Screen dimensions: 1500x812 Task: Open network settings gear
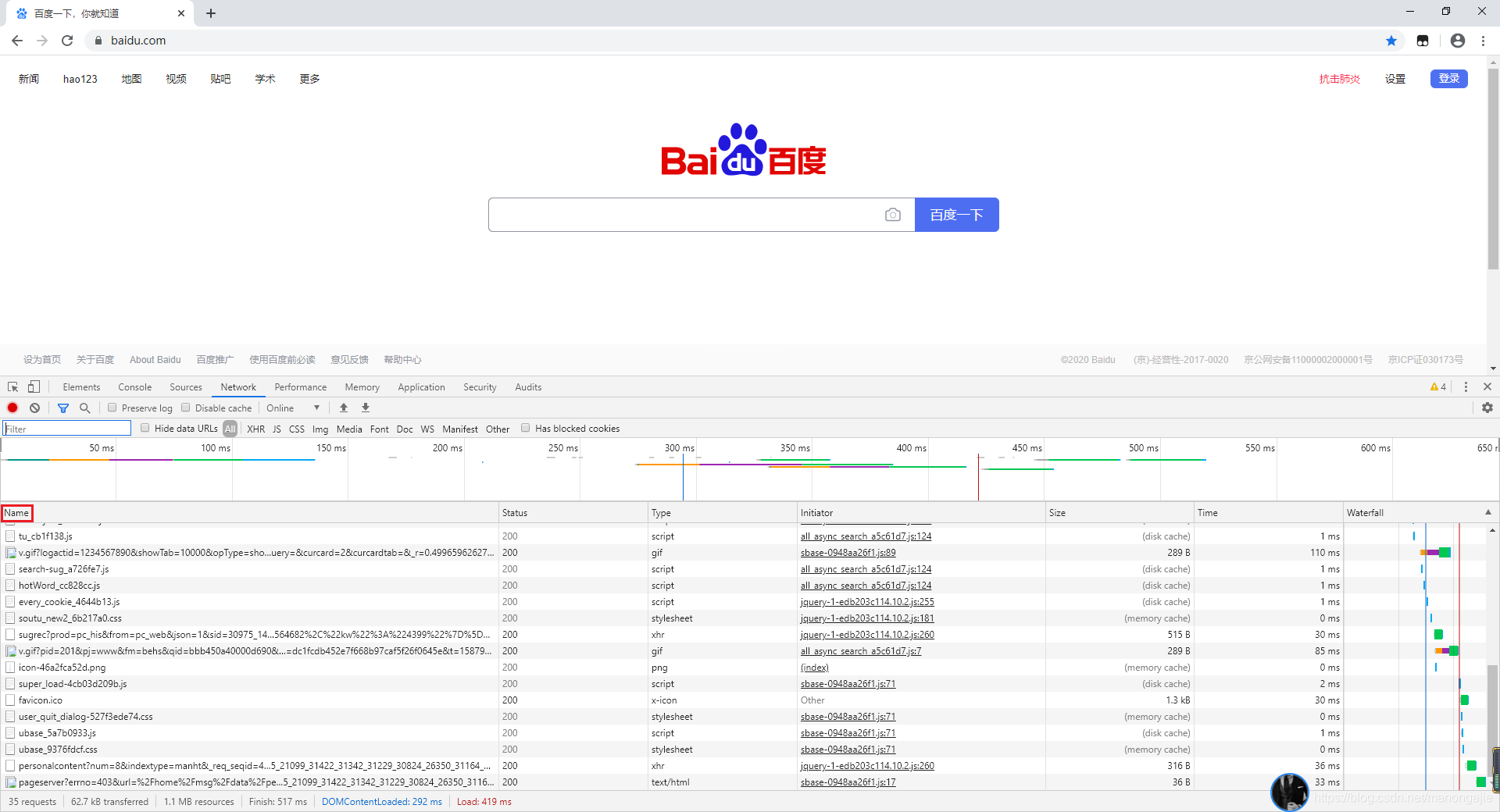[x=1487, y=408]
